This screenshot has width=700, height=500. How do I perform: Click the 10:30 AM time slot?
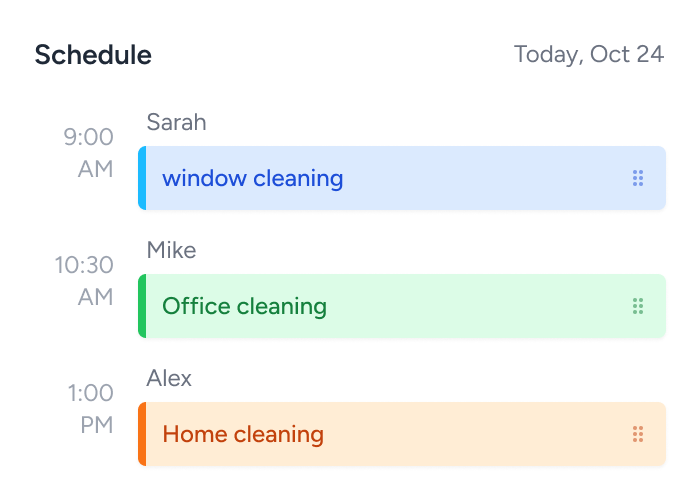click(84, 281)
